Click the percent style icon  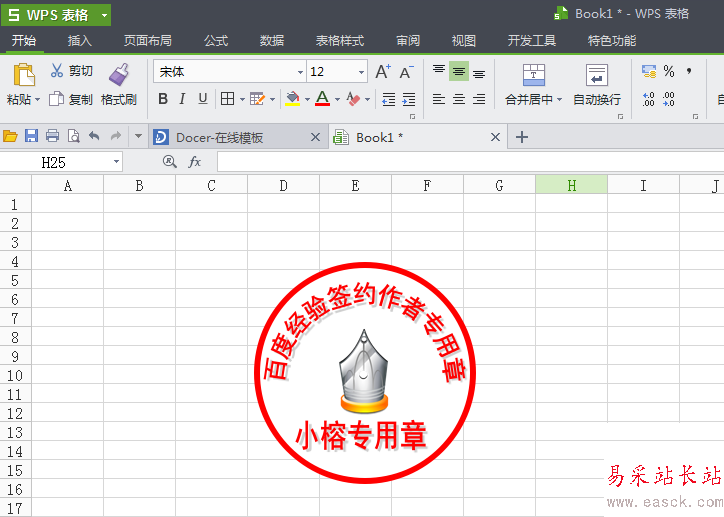(x=669, y=71)
